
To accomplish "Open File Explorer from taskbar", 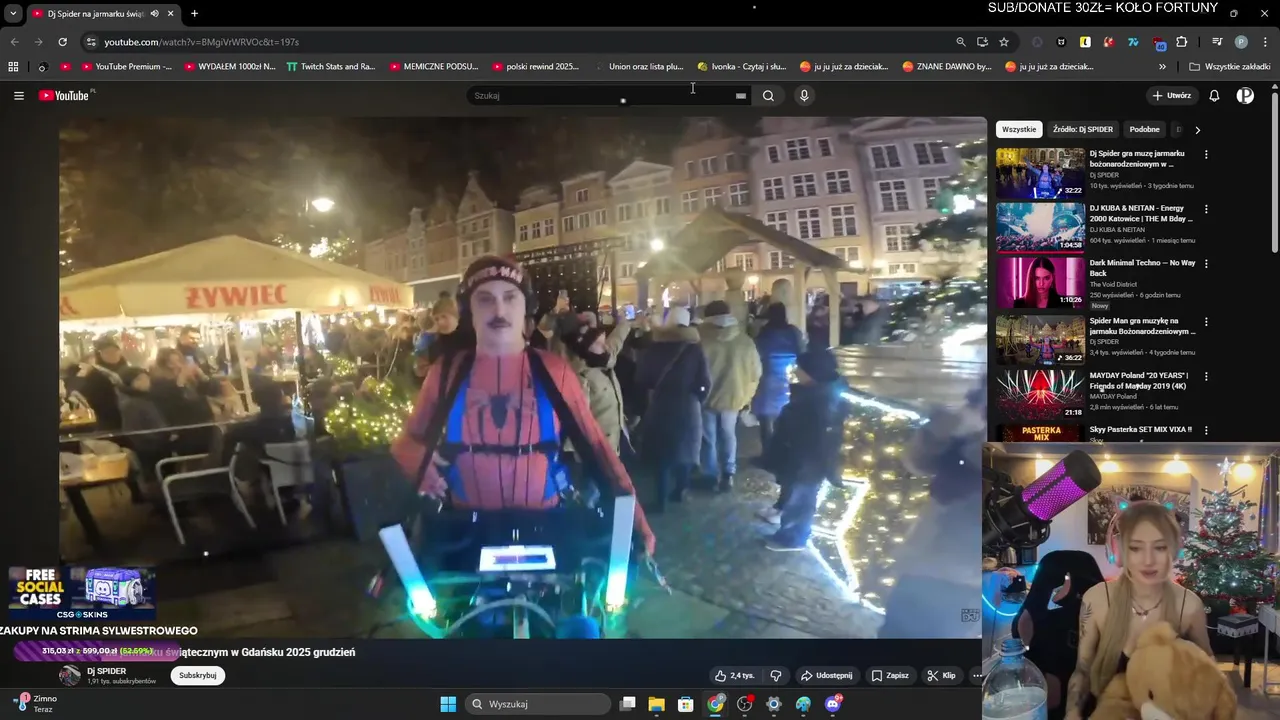I will click(x=656, y=704).
